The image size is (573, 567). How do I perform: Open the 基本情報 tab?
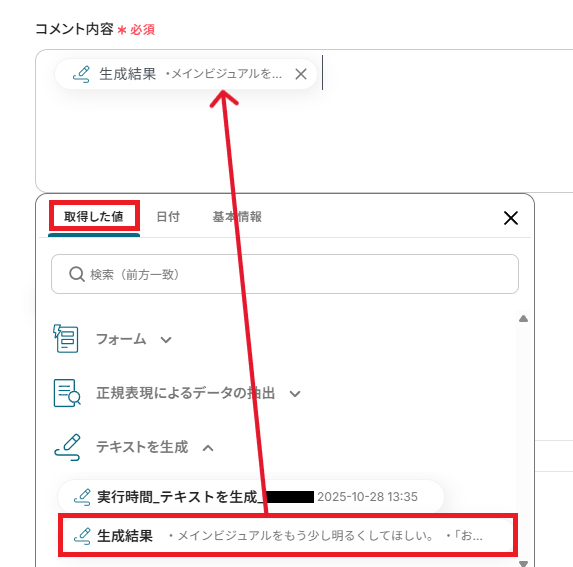pyautogui.click(x=237, y=217)
